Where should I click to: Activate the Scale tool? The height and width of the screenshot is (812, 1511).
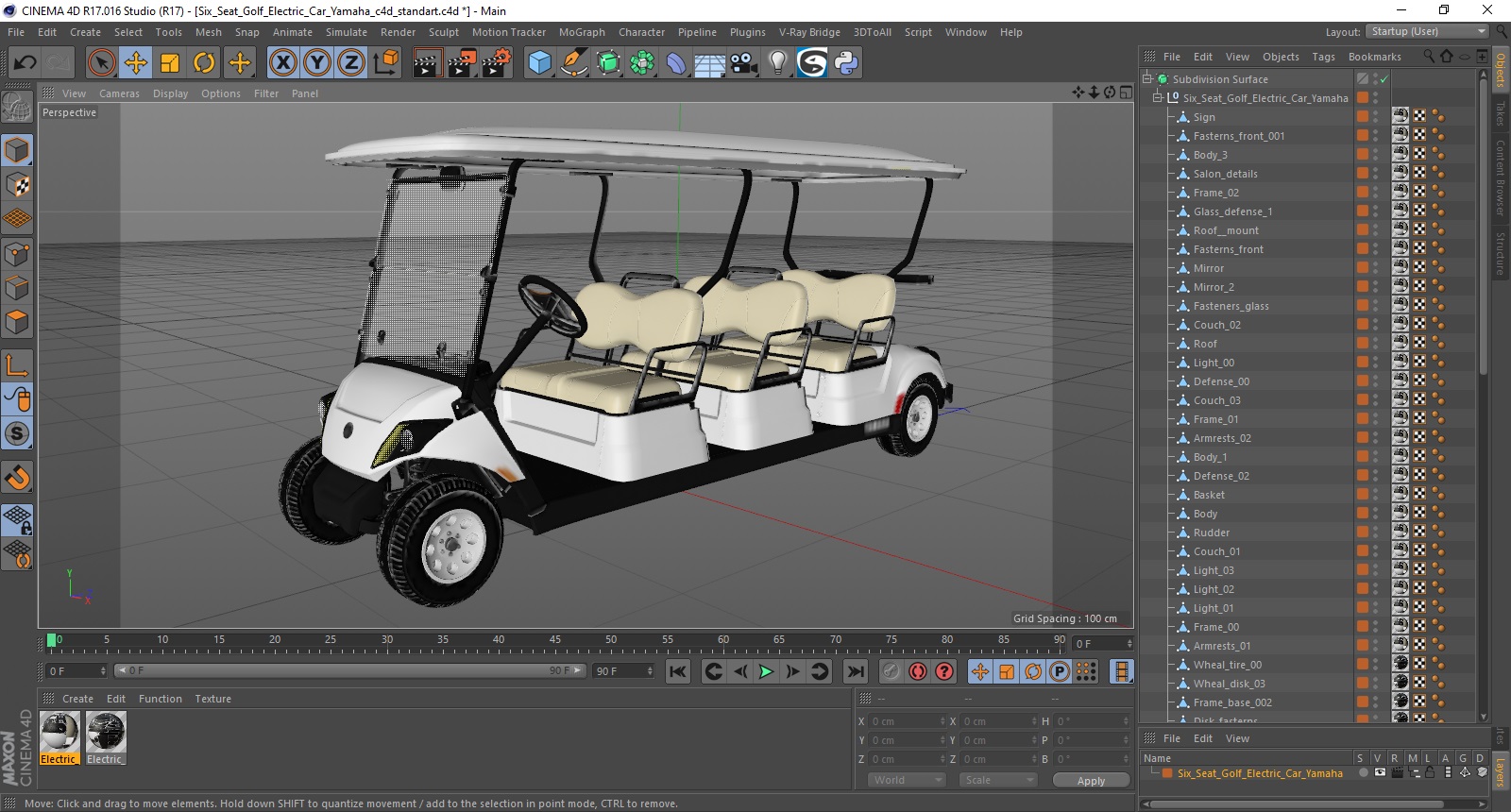click(x=170, y=63)
